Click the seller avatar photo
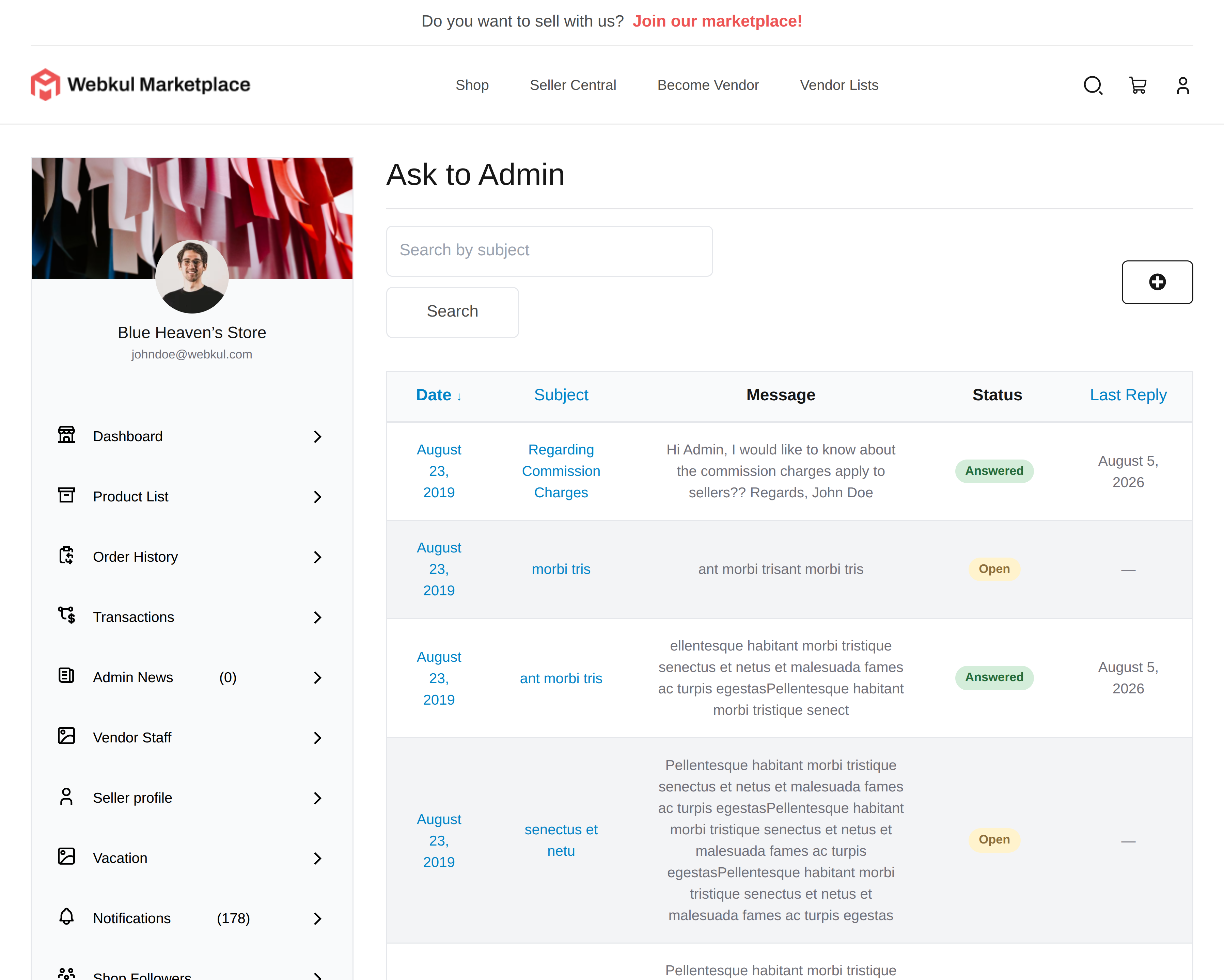Screen dimensions: 1224x980 point(192,276)
